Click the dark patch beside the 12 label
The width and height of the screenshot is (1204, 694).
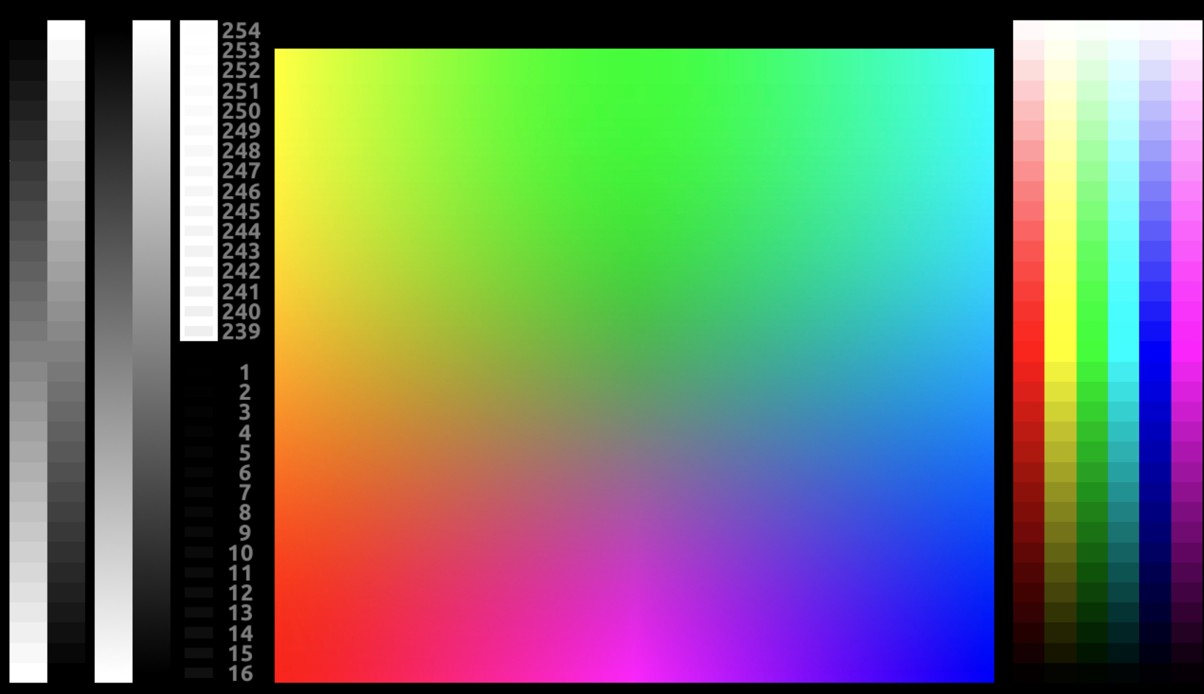(199, 593)
